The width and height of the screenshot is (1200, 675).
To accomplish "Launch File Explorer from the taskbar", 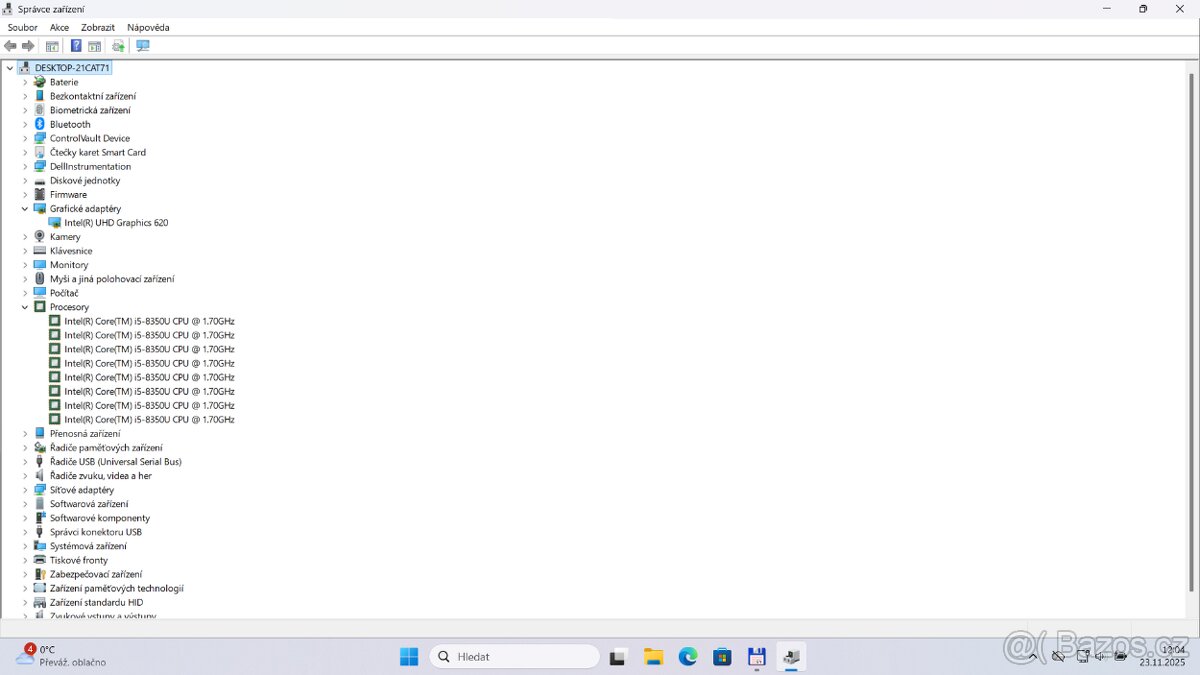I will (653, 657).
